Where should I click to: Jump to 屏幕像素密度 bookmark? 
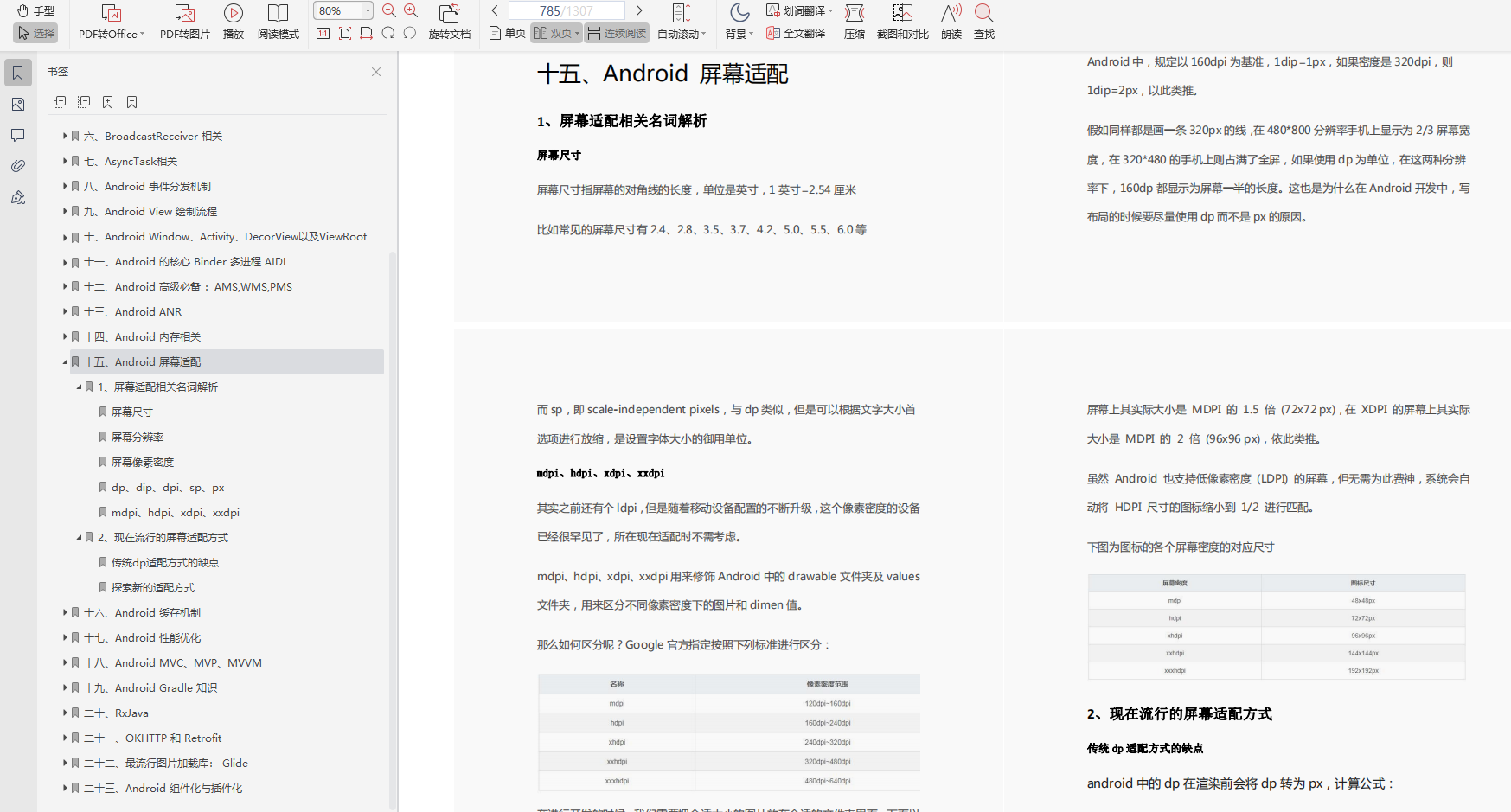143,462
